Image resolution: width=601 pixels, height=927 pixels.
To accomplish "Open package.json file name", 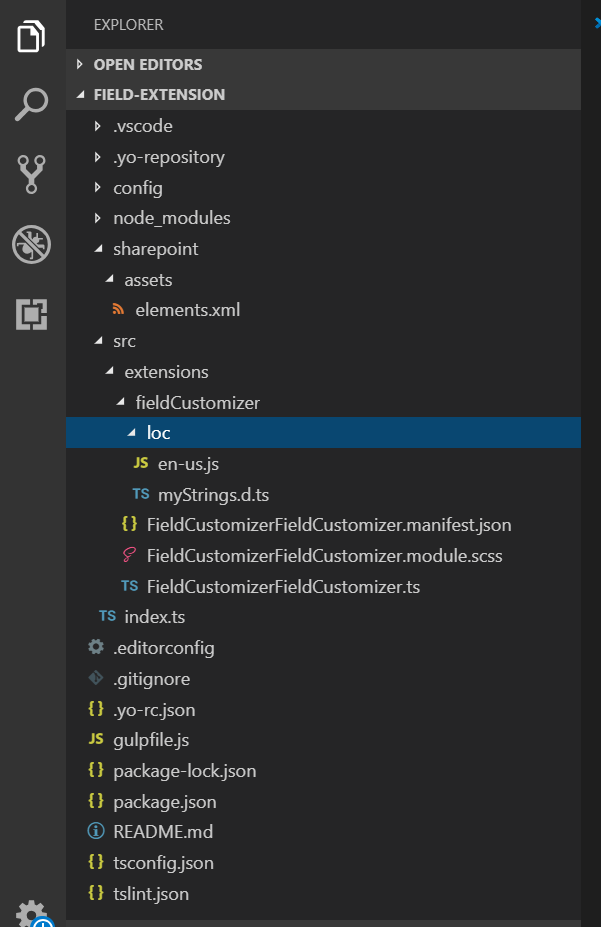I will [165, 802].
